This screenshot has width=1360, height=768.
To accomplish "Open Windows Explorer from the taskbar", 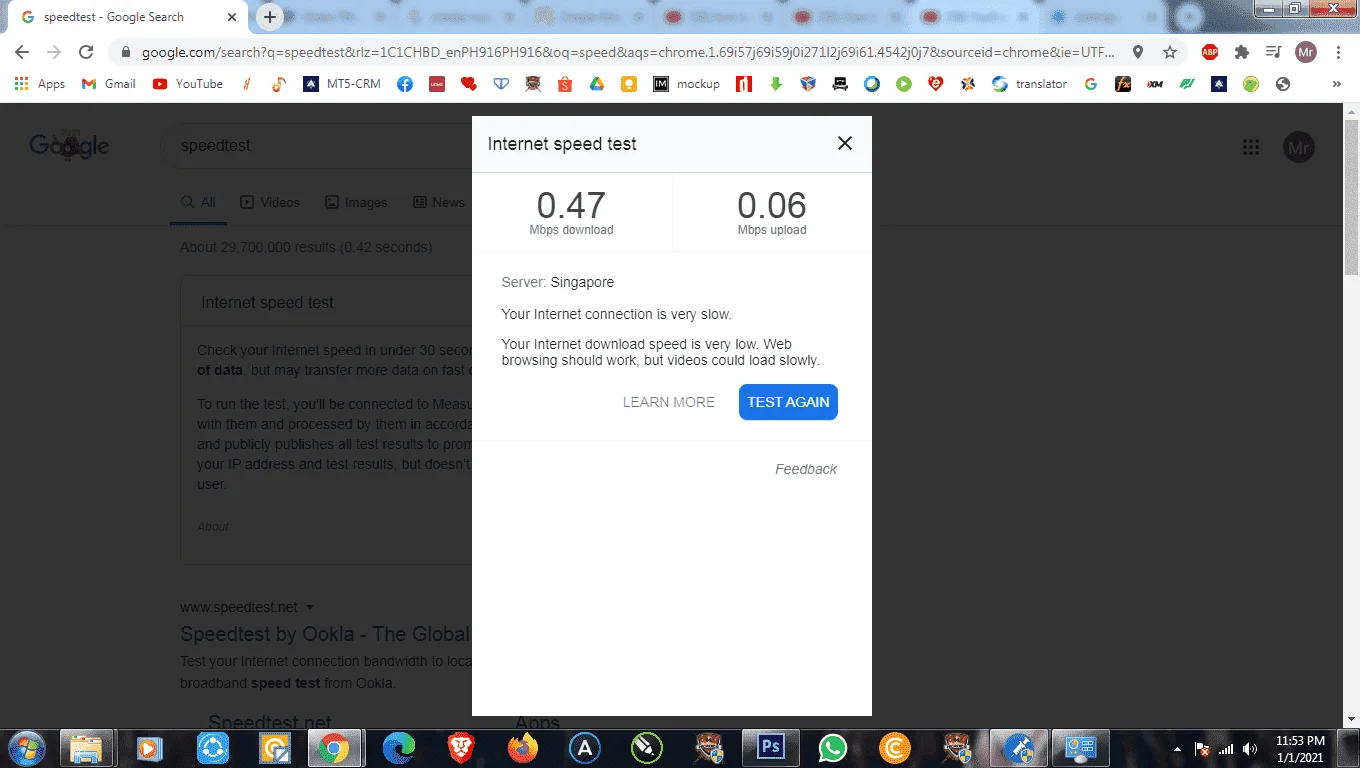I will click(x=86, y=747).
